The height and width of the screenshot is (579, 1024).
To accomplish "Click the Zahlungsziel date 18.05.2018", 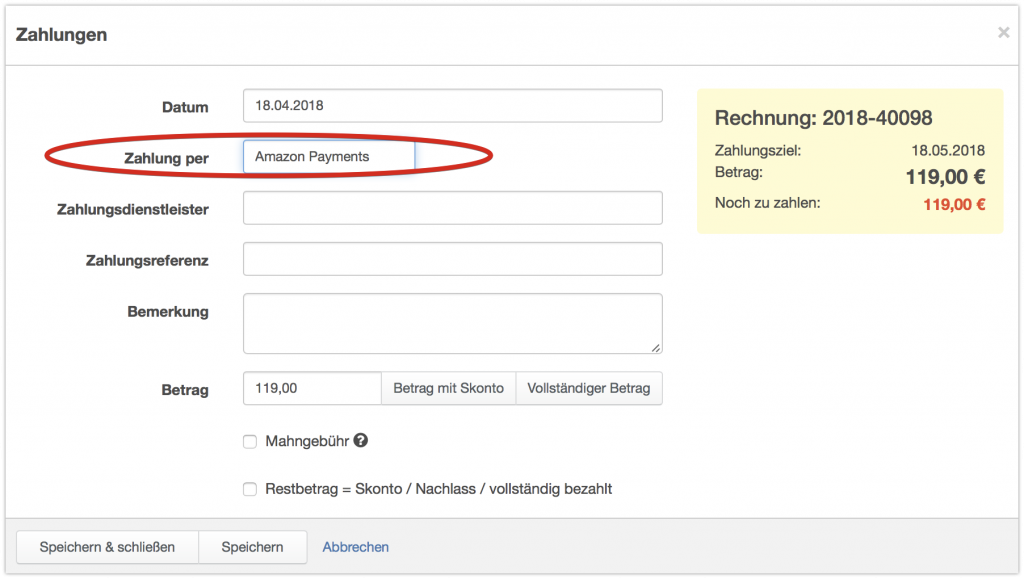I will click(x=948, y=151).
